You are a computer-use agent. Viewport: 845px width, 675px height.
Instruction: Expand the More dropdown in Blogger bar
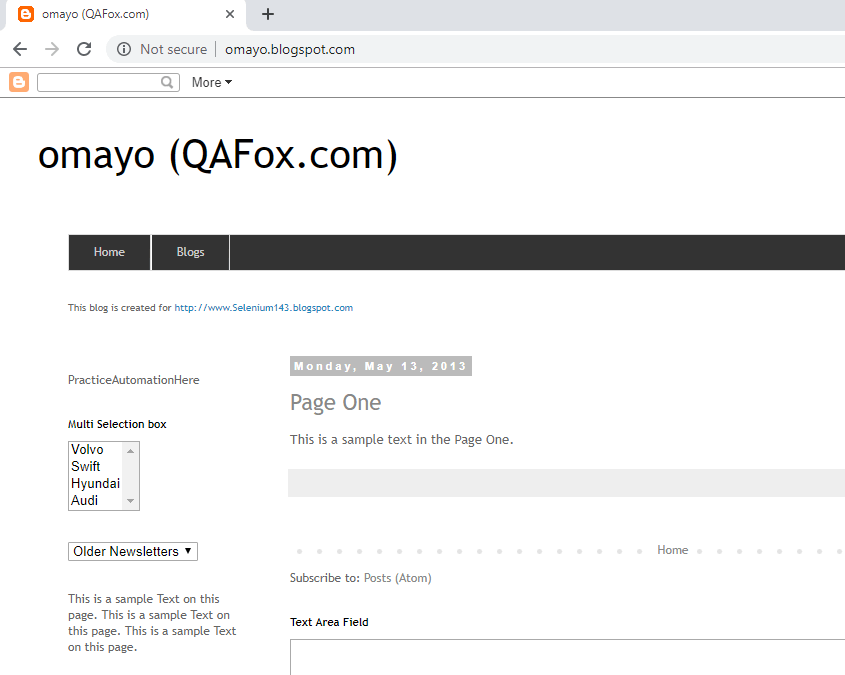coord(212,82)
